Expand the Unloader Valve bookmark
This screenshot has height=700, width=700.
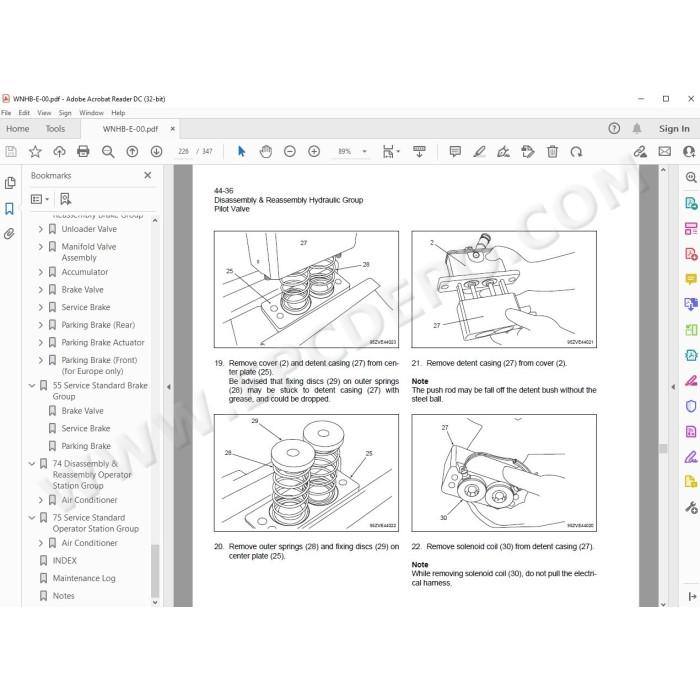[x=41, y=229]
